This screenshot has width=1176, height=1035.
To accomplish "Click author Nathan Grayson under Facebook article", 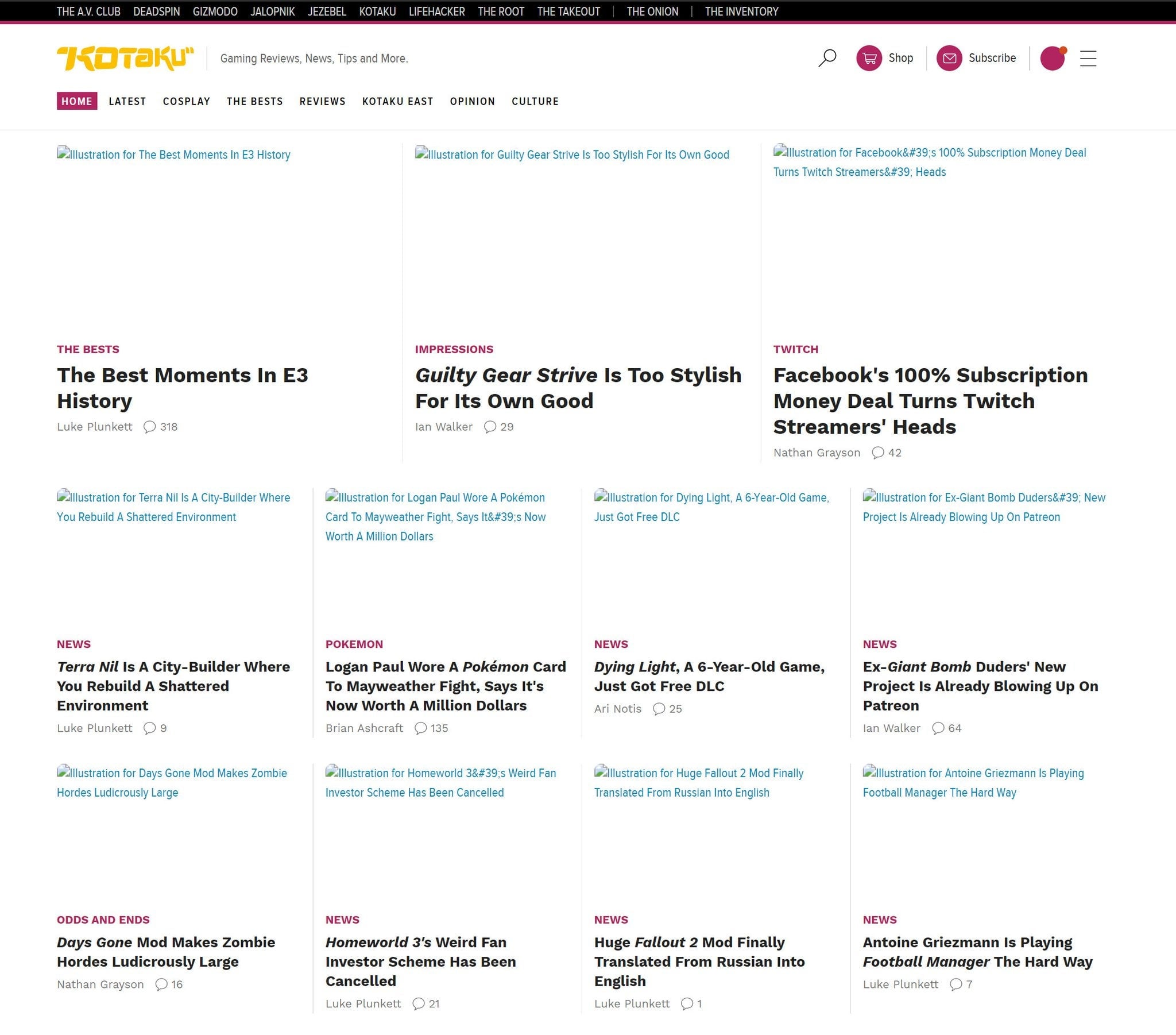I will pyautogui.click(x=817, y=453).
